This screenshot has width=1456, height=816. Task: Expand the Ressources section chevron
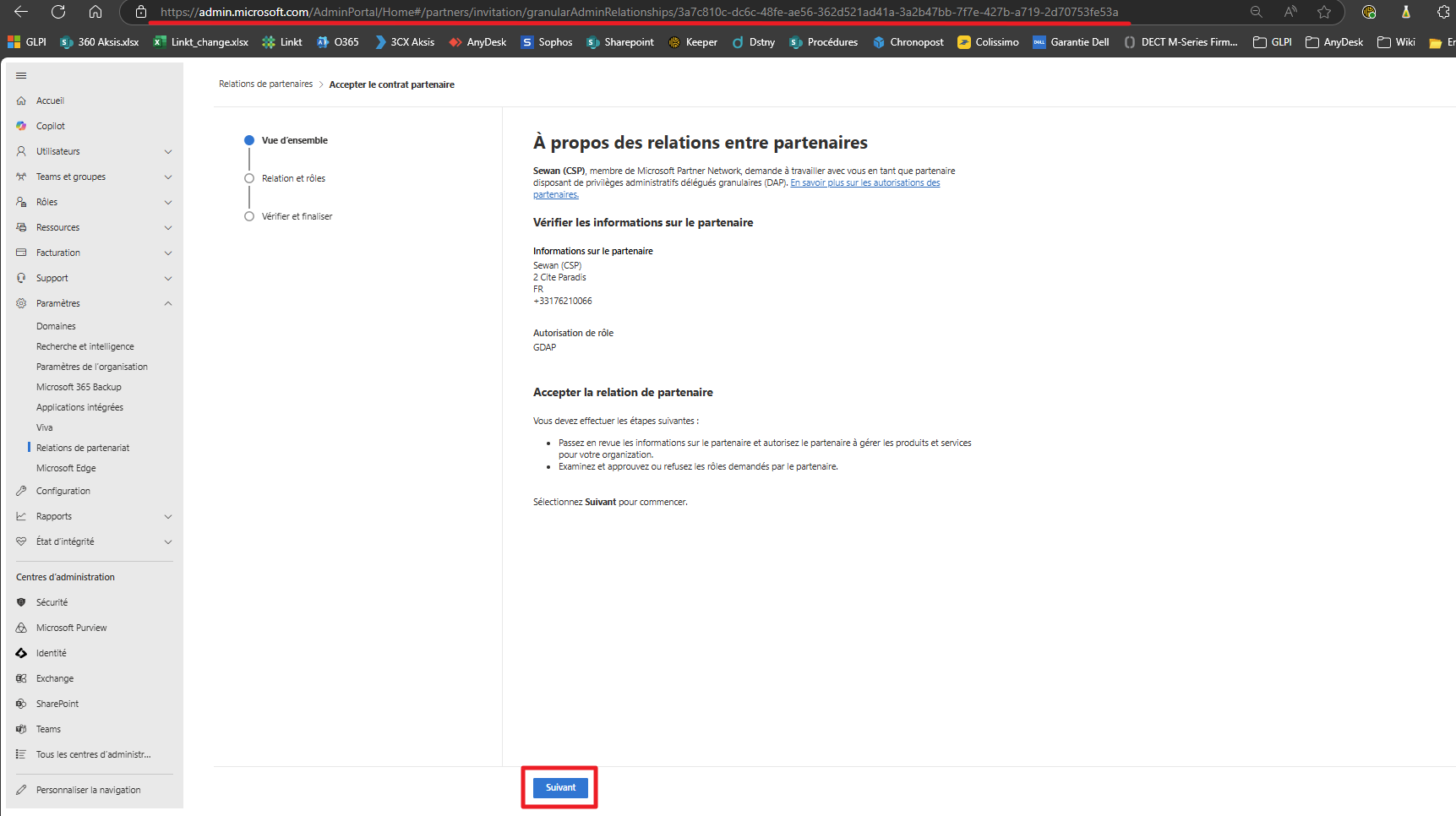point(168,227)
